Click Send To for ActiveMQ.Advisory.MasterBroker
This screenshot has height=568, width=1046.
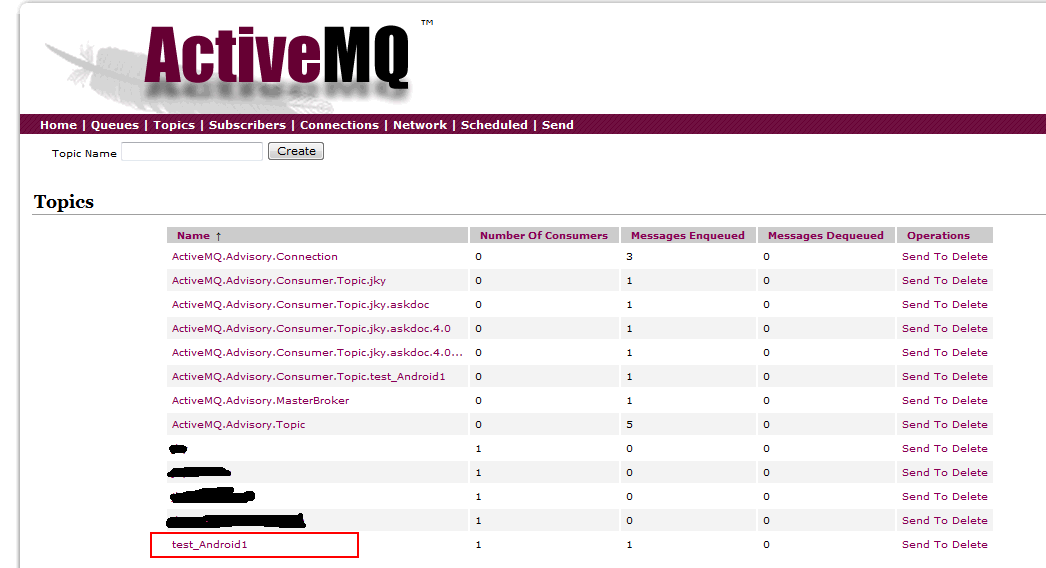[924, 400]
